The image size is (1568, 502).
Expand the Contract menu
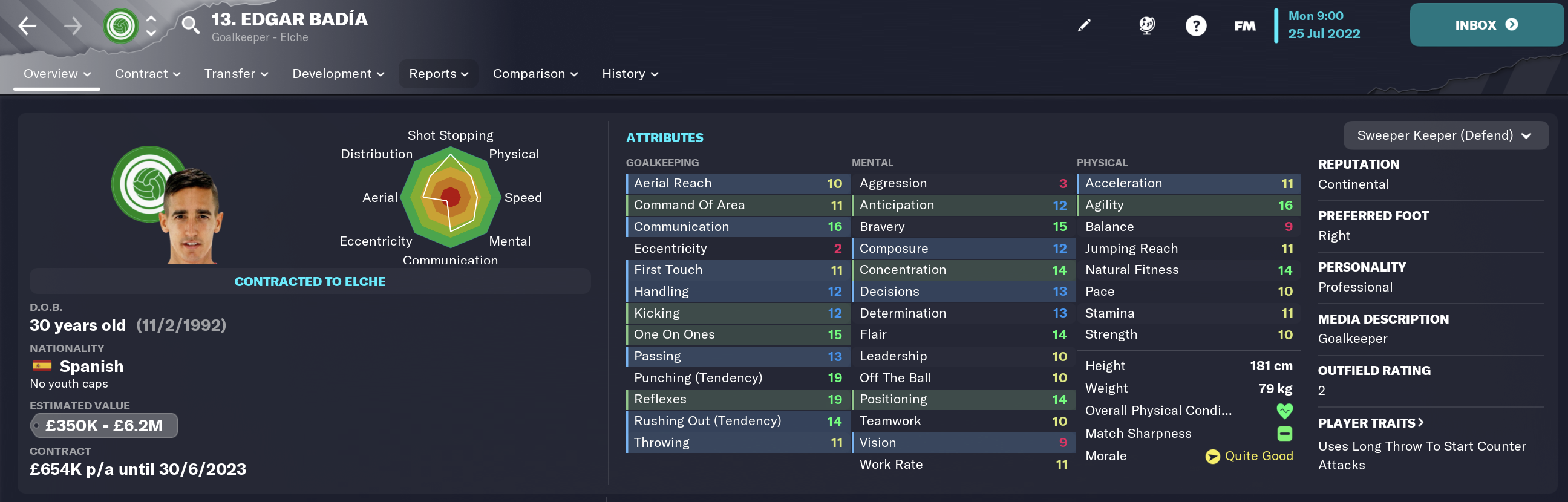(148, 74)
